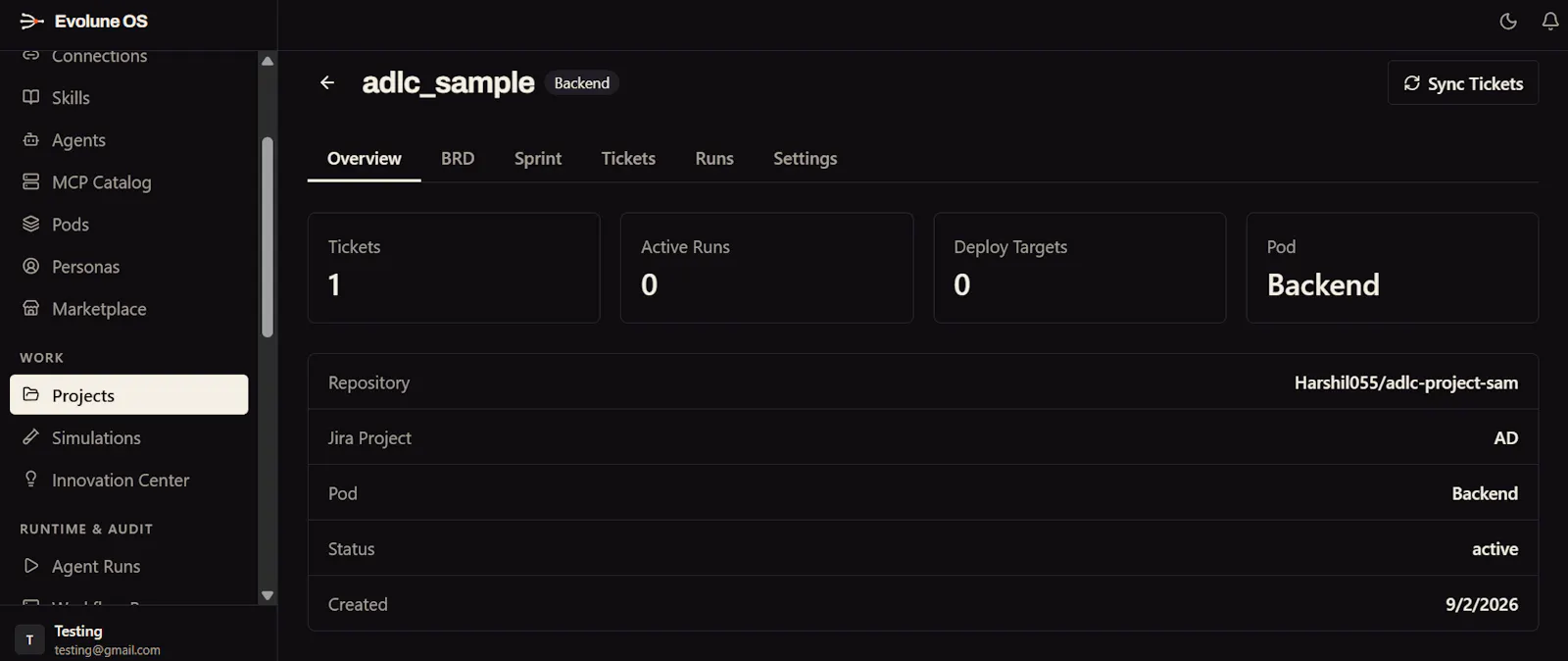Viewport: 1568px width, 661px height.
Task: Click the Sync Tickets button
Action: click(x=1463, y=82)
